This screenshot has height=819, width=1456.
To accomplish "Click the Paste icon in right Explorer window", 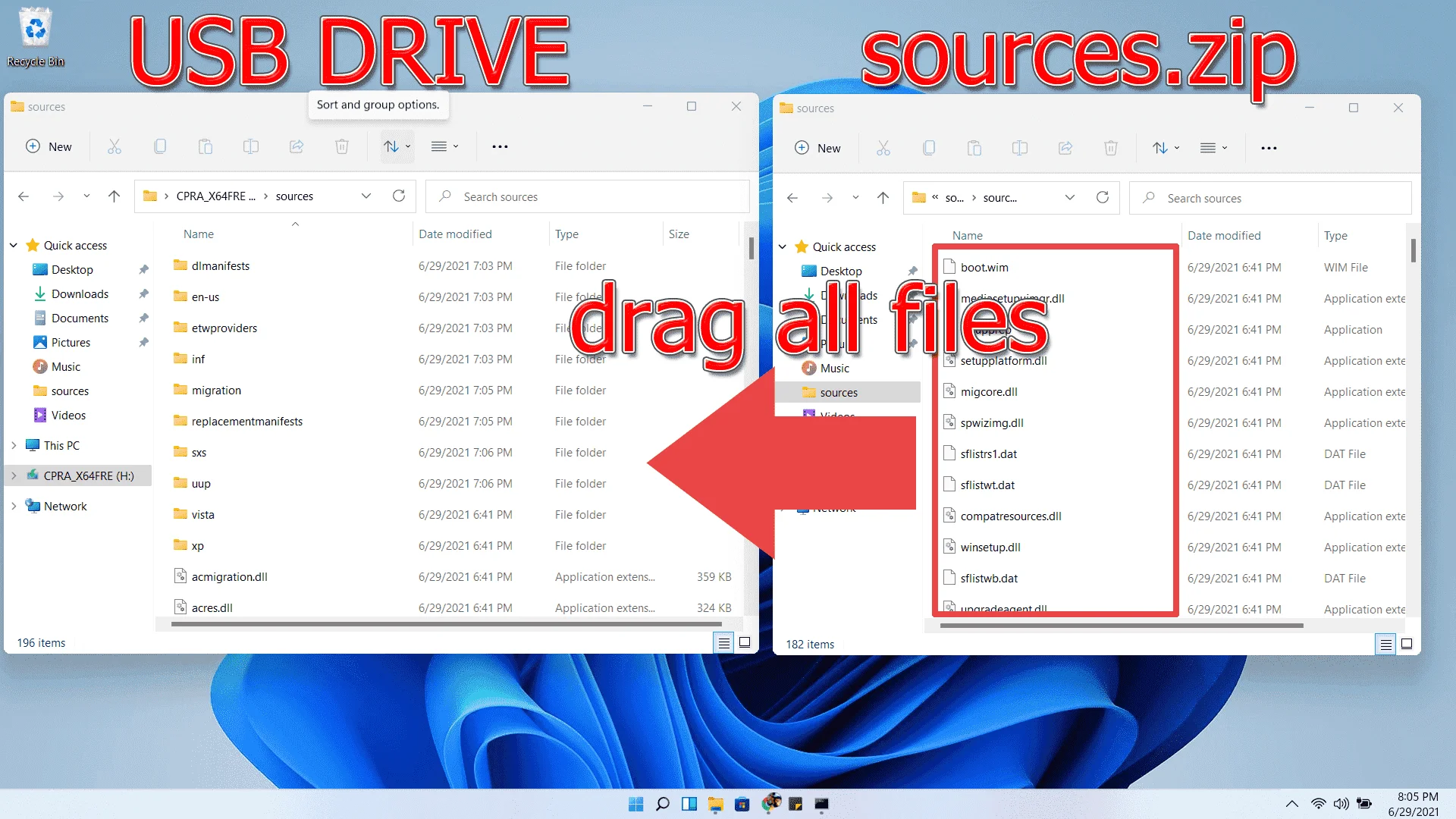I will click(974, 148).
